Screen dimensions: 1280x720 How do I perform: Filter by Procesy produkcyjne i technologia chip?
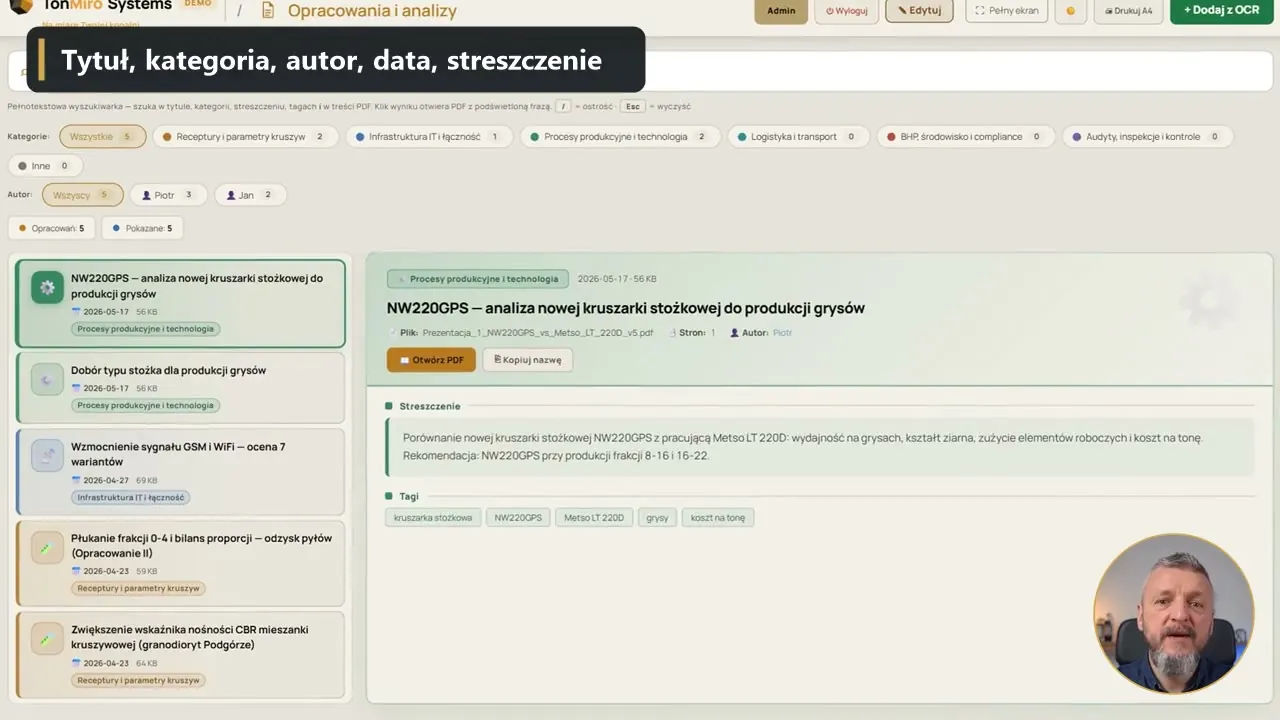(x=620, y=137)
